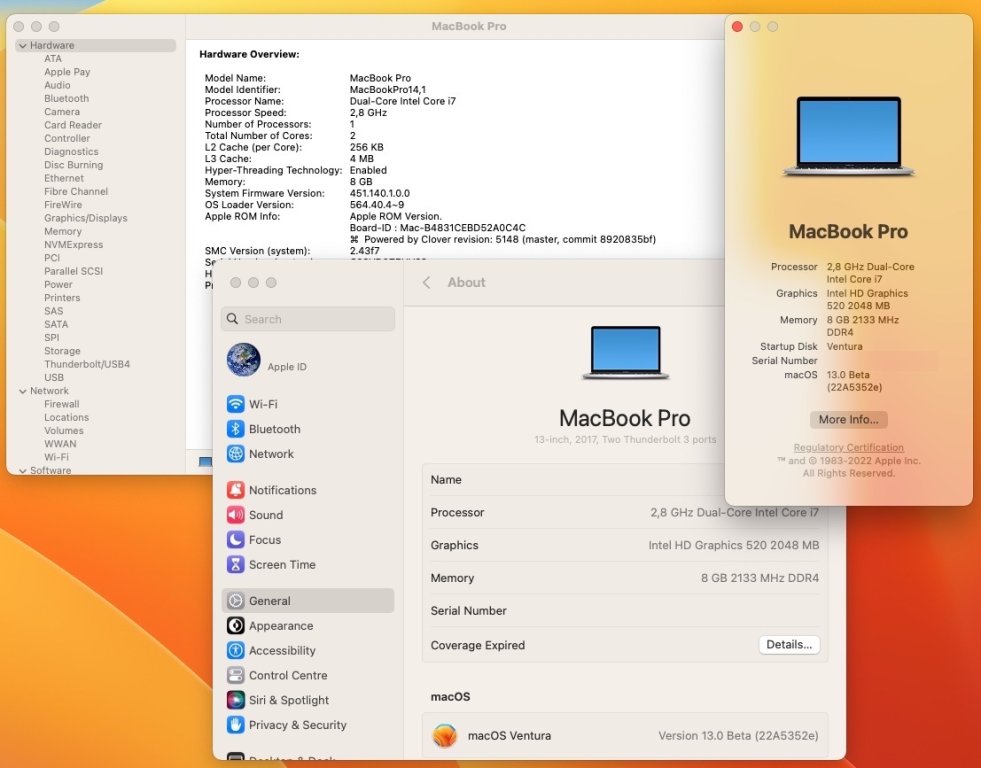This screenshot has width=981, height=768.
Task: Open the Regulatory Certification link
Action: pos(848,448)
